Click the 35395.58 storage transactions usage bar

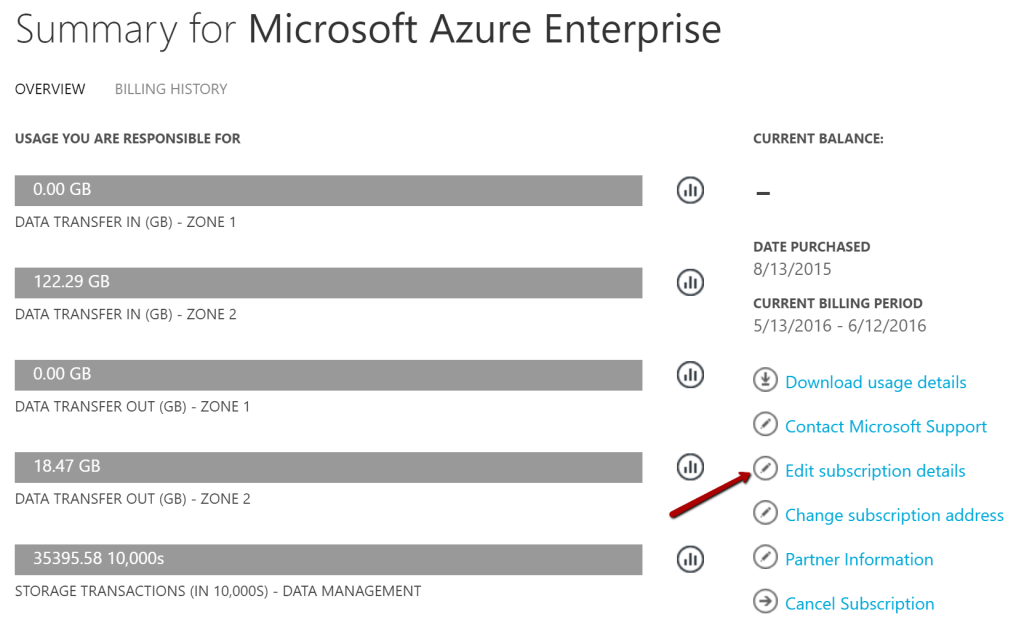coord(328,560)
